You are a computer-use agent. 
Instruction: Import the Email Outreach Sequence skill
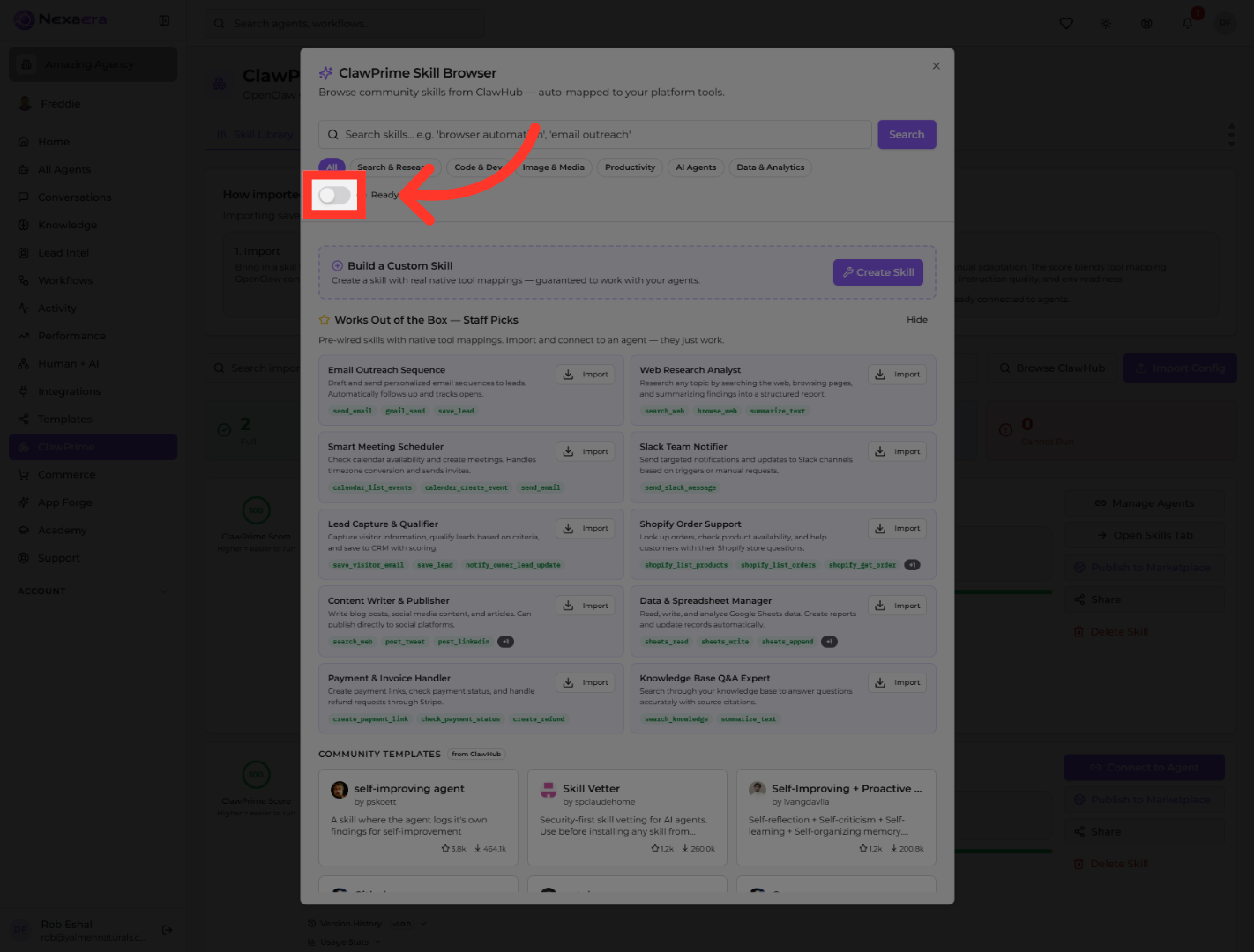pos(586,375)
